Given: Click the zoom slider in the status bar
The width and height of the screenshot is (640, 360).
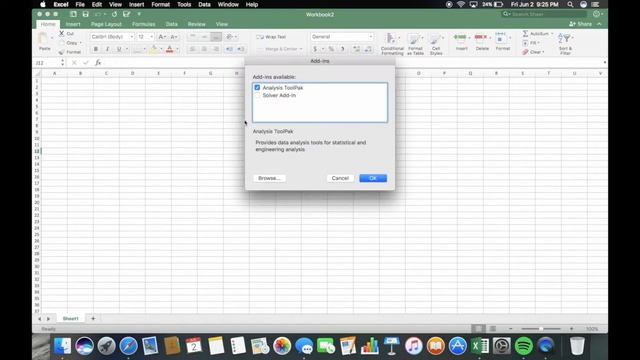Looking at the screenshot, I should click(x=541, y=329).
